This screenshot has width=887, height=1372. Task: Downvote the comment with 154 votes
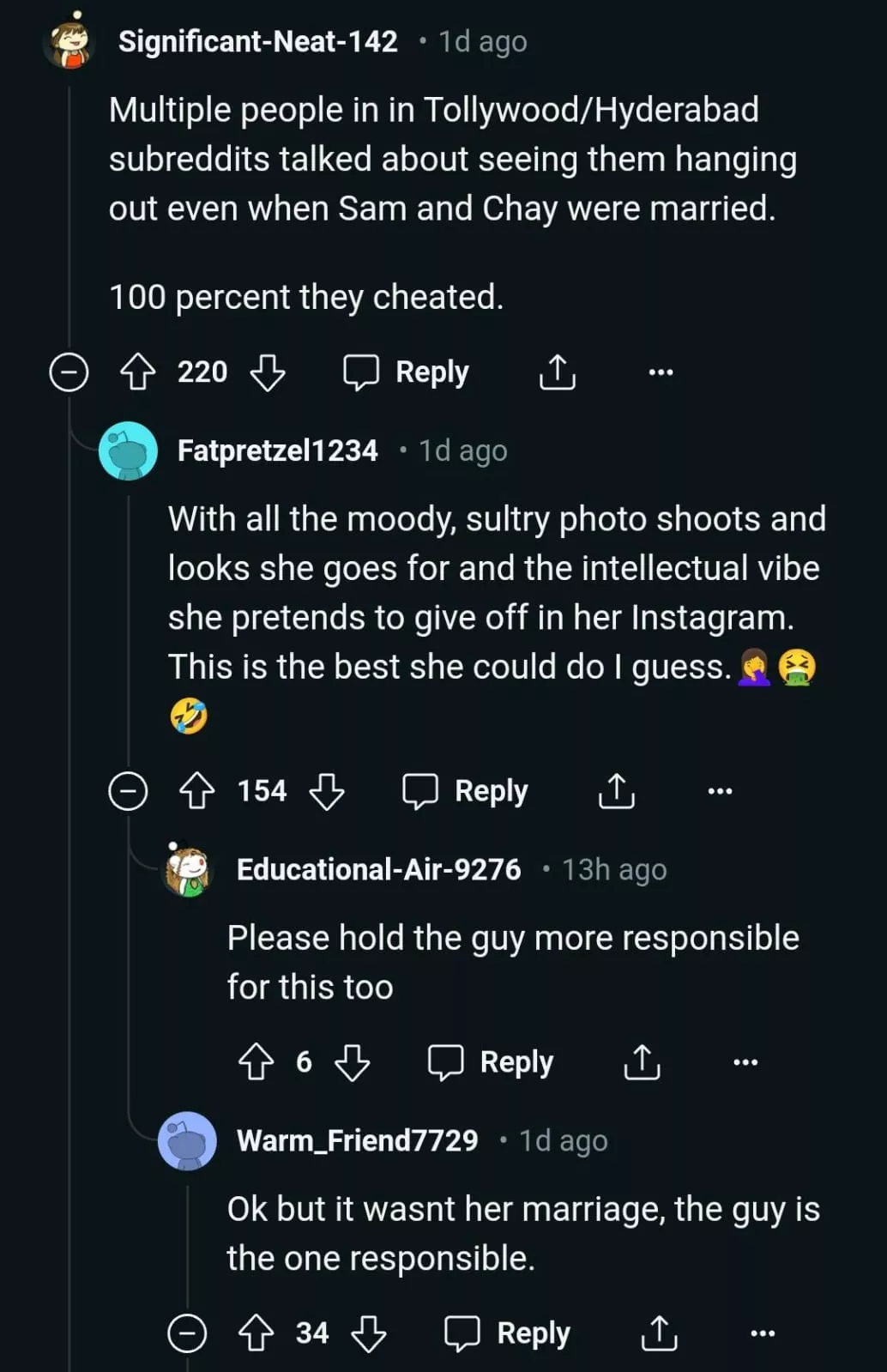[x=326, y=791]
